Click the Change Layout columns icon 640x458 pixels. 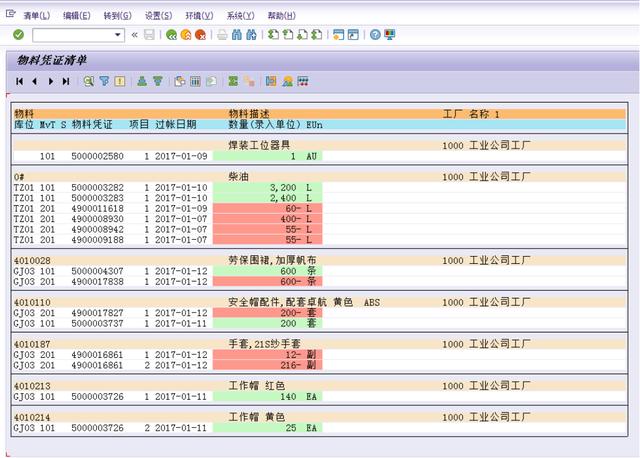tap(196, 81)
